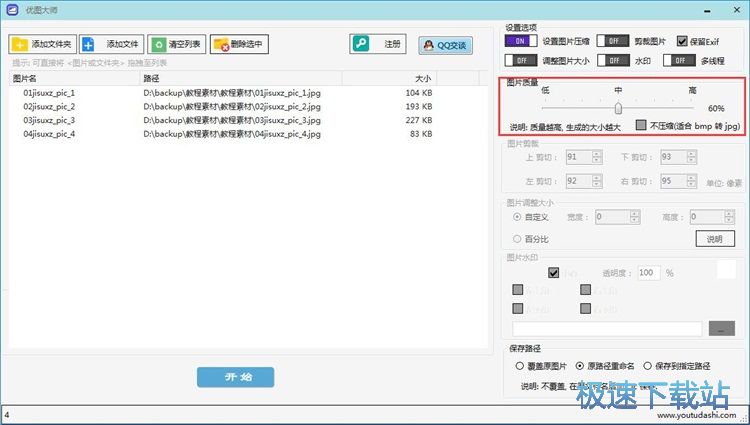Click the 高度 spinner arrows

click(728, 217)
